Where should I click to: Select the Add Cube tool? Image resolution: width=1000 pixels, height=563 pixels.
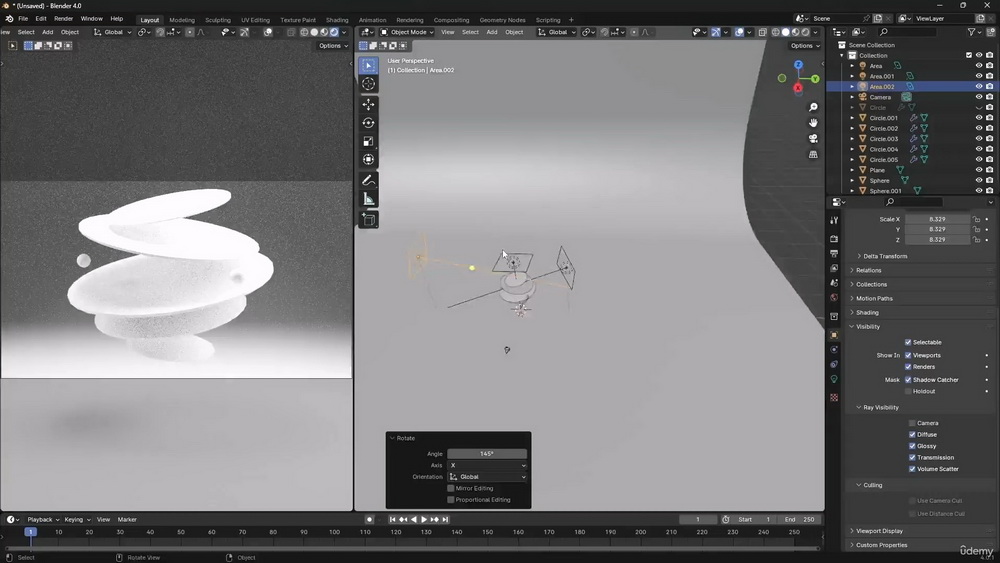[x=369, y=220]
